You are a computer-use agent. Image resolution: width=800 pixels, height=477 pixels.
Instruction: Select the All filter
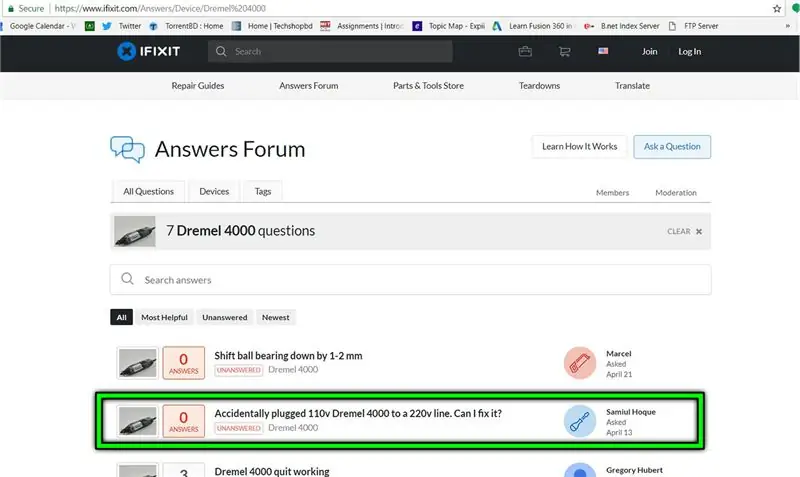coord(121,317)
